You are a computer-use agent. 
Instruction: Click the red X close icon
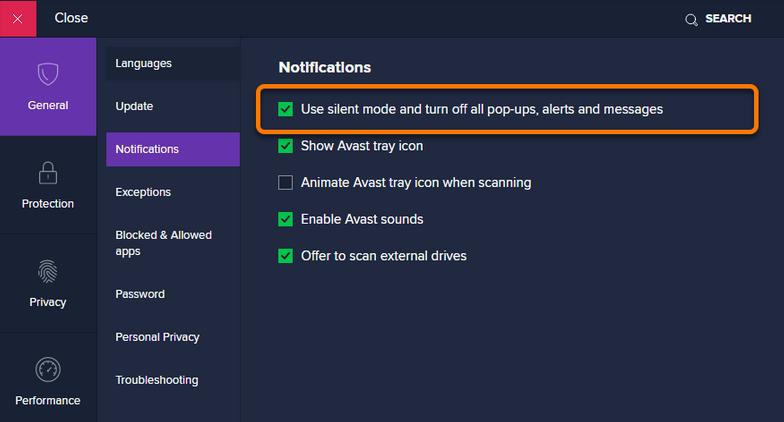[18, 19]
